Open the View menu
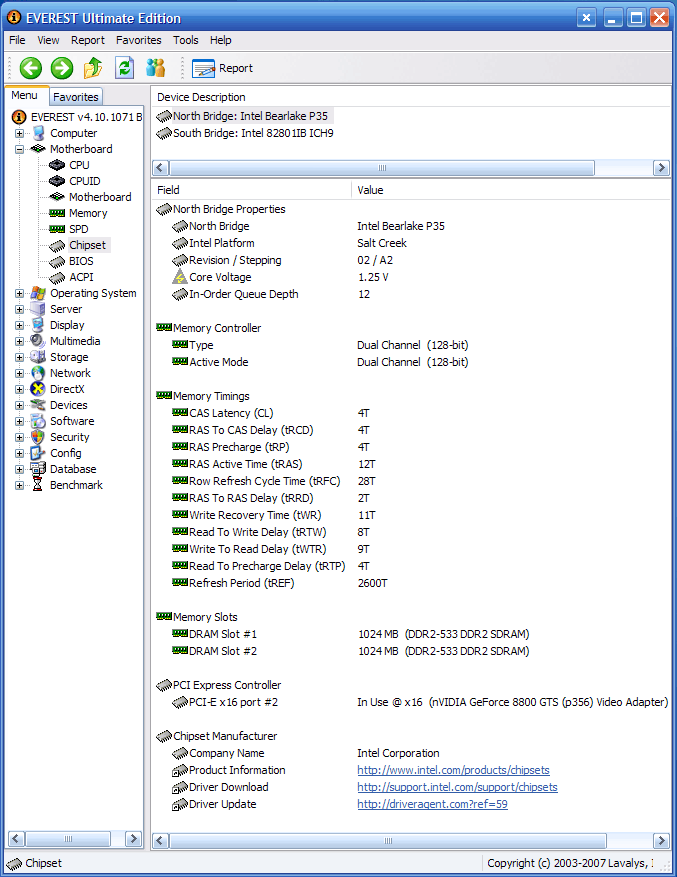This screenshot has width=677, height=877. pos(48,40)
